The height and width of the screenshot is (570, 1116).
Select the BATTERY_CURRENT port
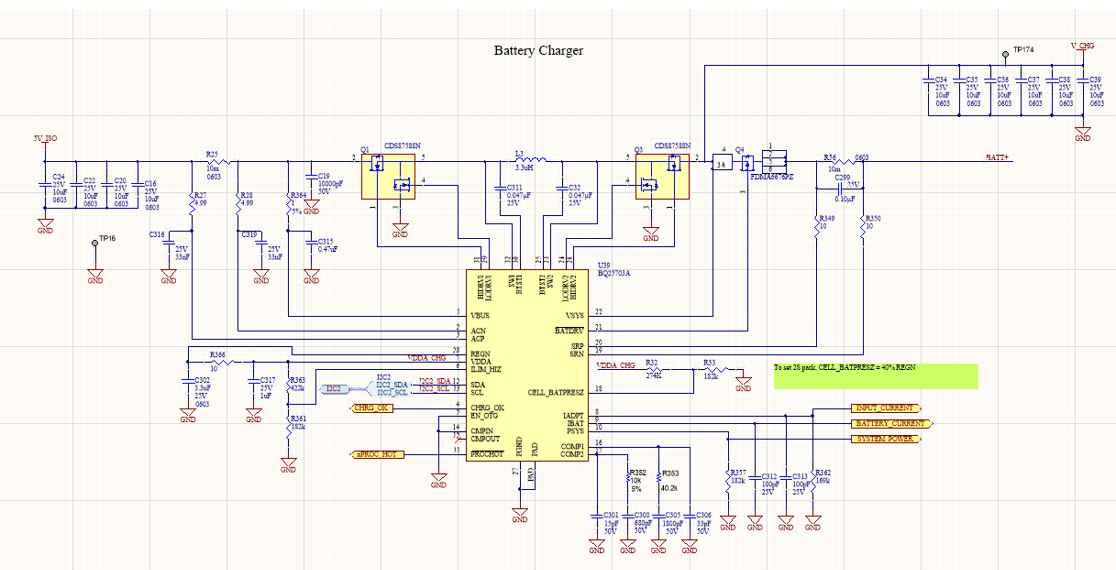pyautogui.click(x=890, y=423)
